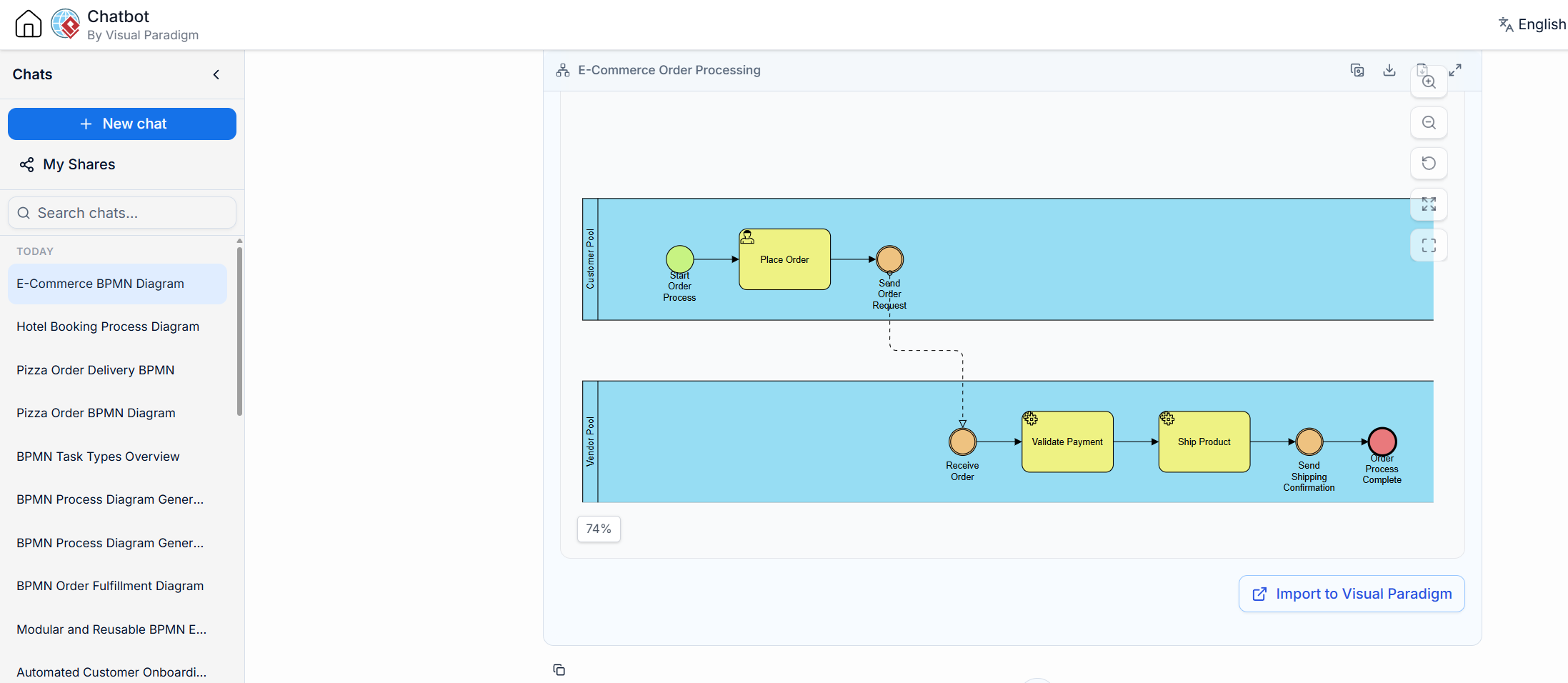The image size is (1568, 683).
Task: Click the Chats heading
Action: 32,74
